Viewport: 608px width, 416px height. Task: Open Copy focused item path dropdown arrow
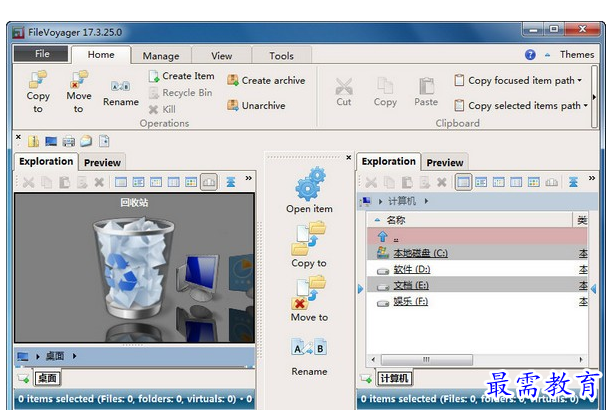pos(580,80)
